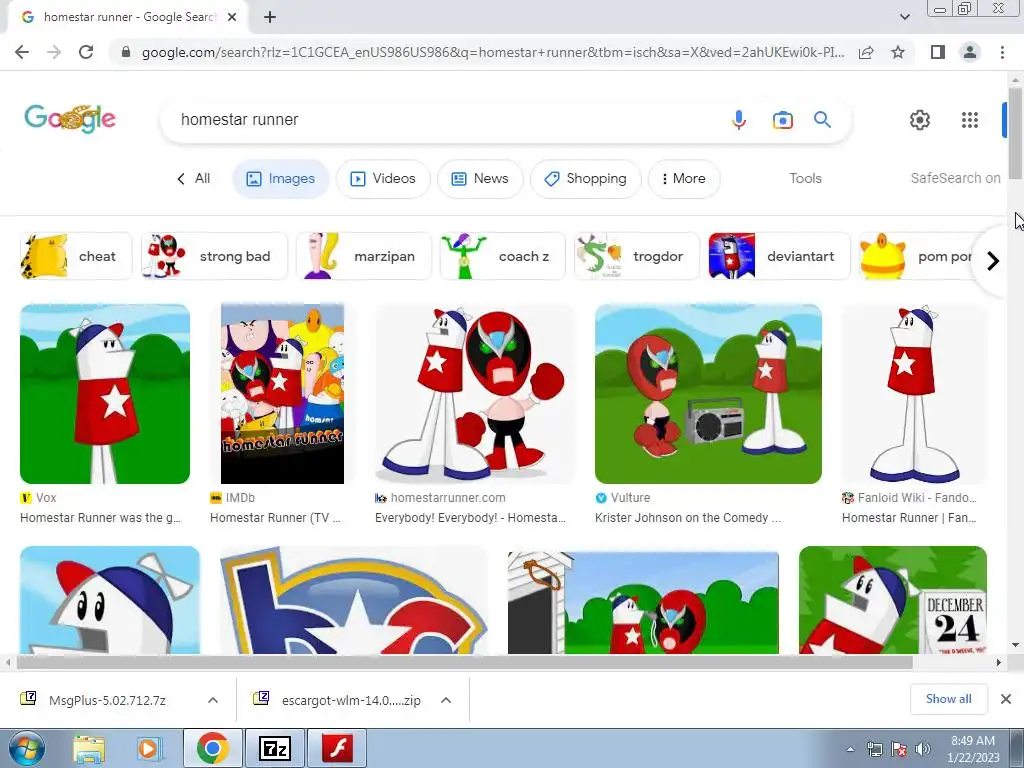Open the Tools filter options
1024x768 pixels.
point(805,178)
